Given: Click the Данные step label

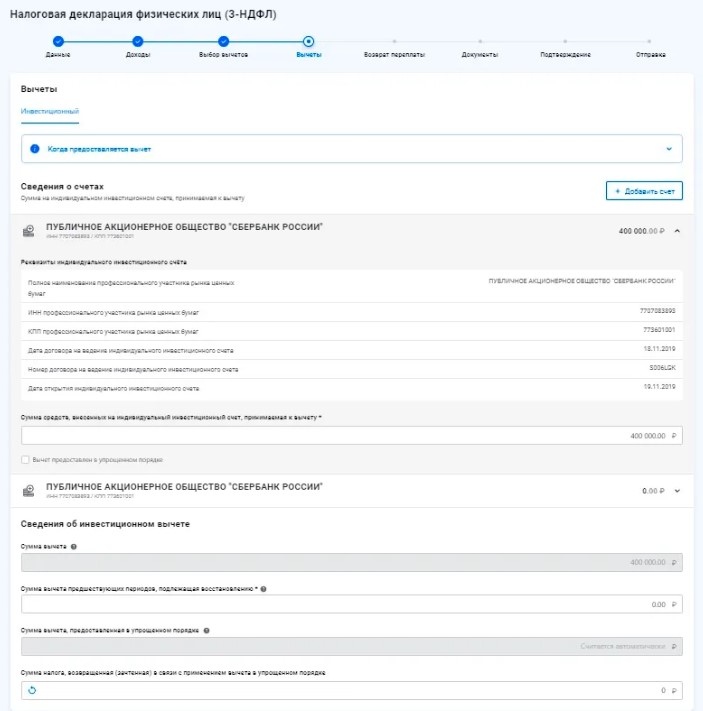Looking at the screenshot, I should [x=58, y=54].
